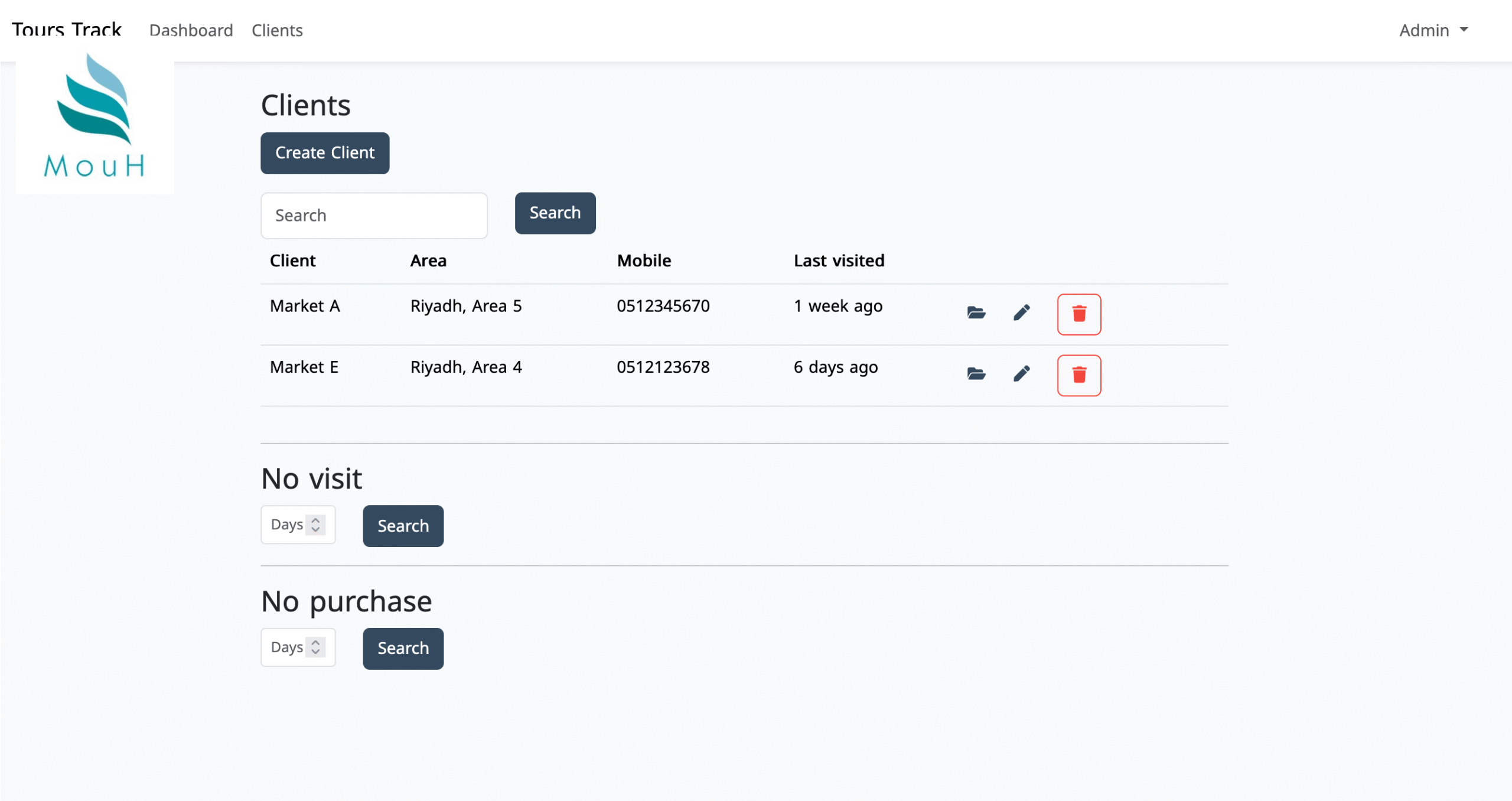Click Search button under No purchase
This screenshot has height=801, width=1512.
pos(403,649)
